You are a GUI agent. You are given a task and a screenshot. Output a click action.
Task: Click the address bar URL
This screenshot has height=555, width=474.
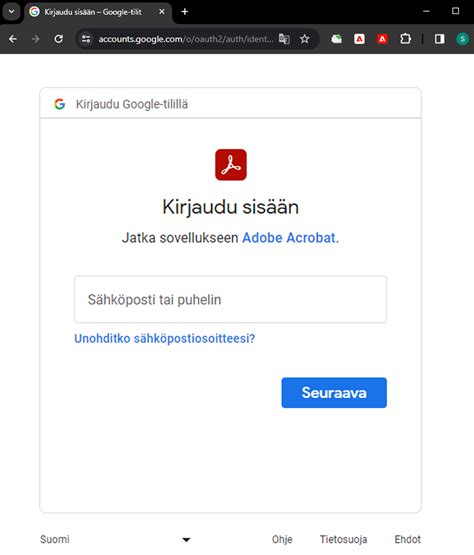coord(186,39)
